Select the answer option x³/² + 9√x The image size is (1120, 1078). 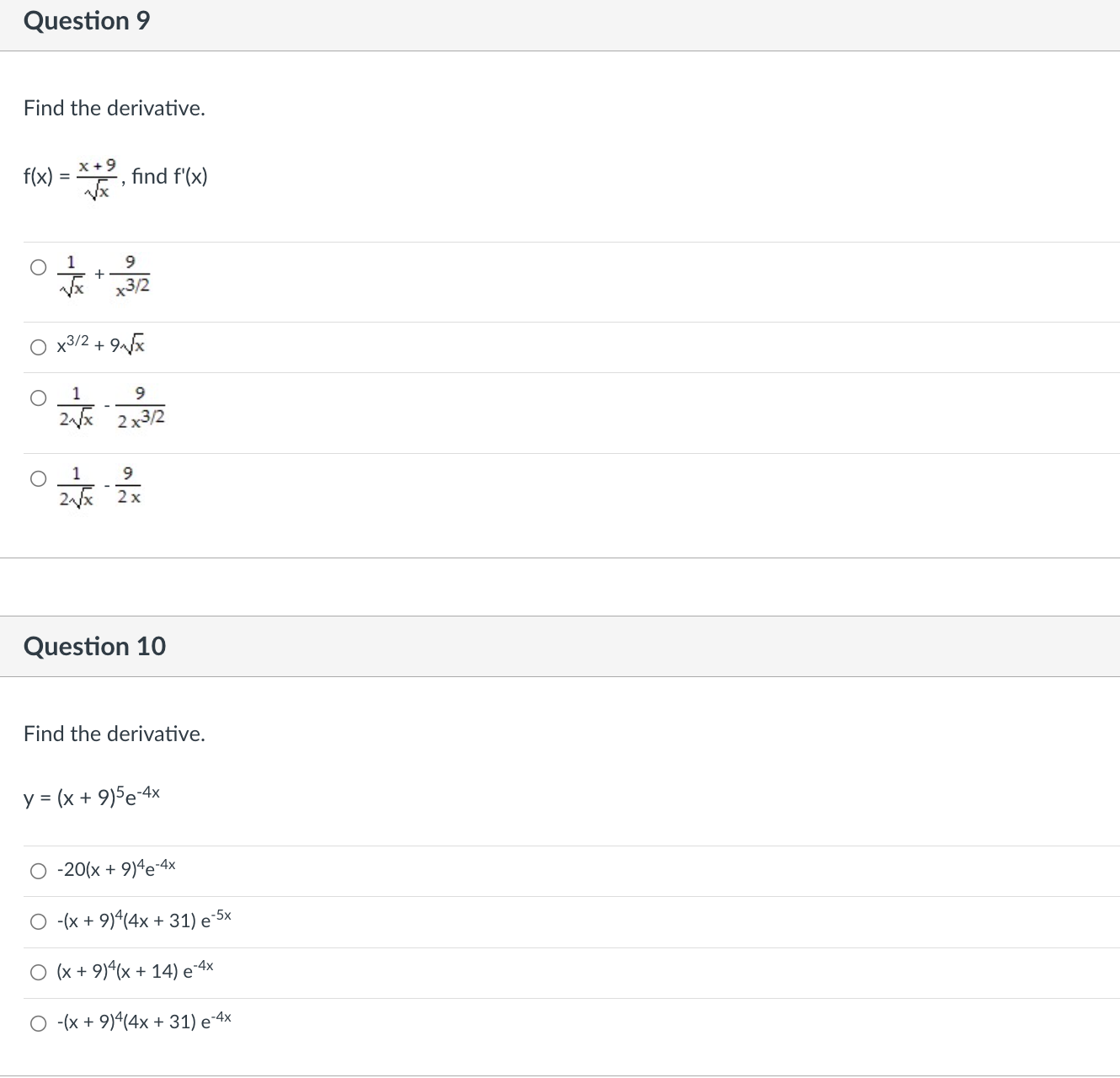(x=38, y=345)
